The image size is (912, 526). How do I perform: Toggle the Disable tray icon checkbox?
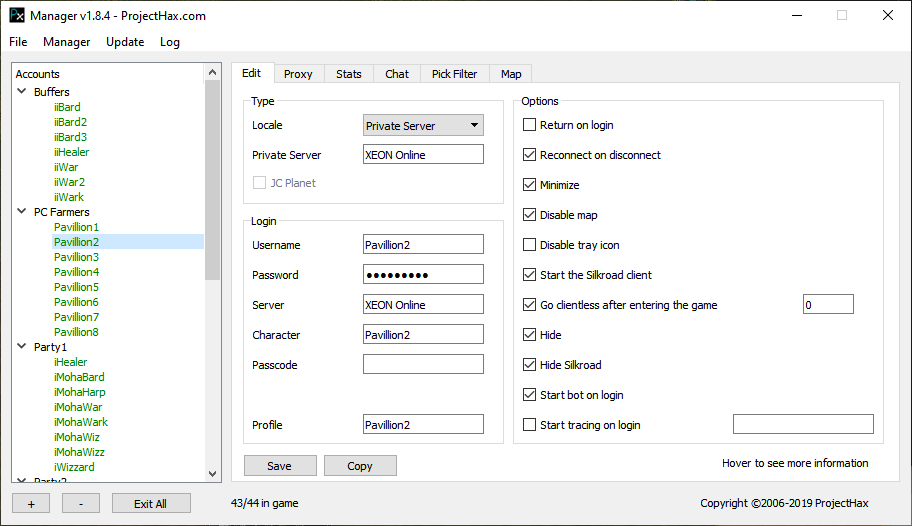coord(530,245)
